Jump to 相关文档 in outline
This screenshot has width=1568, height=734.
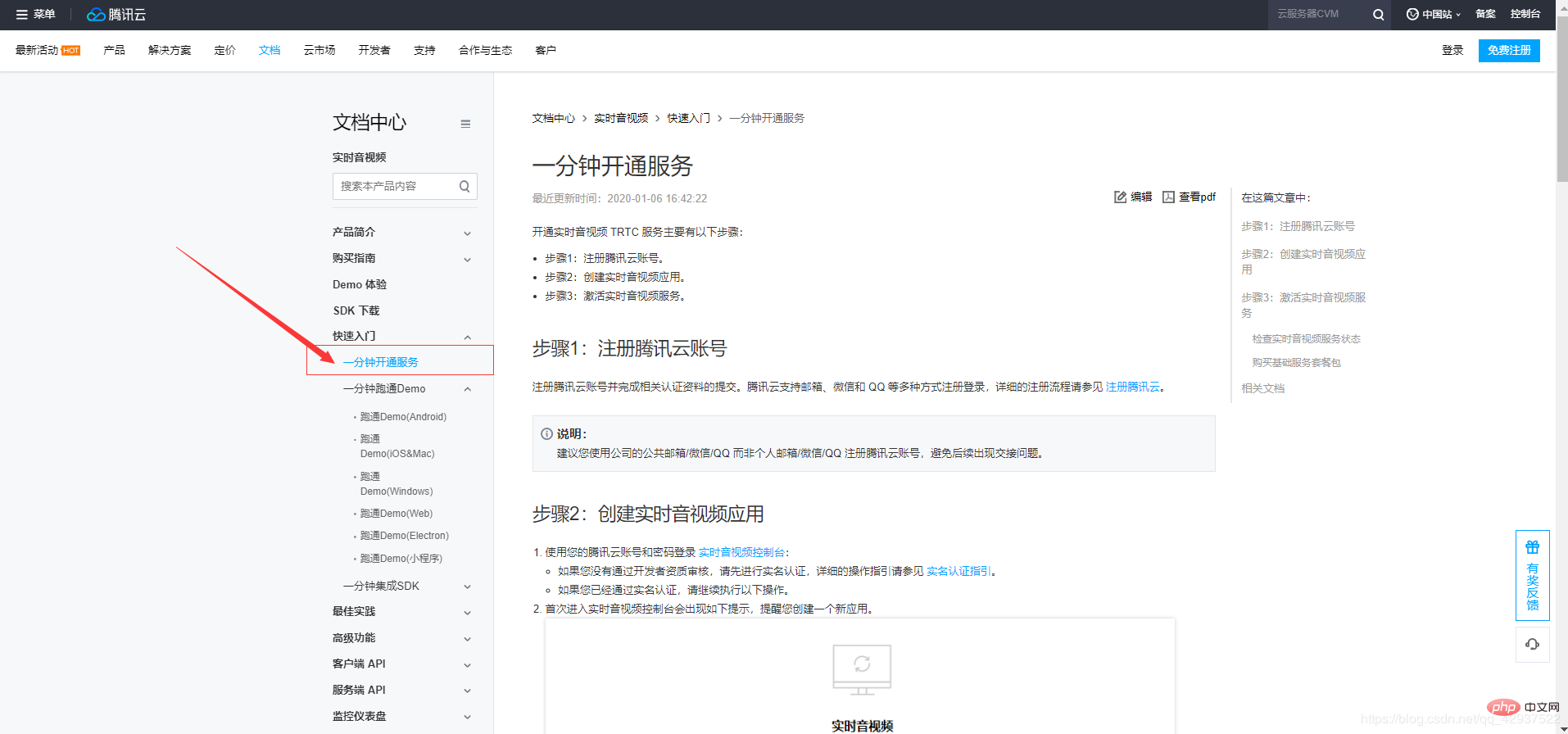[1262, 388]
